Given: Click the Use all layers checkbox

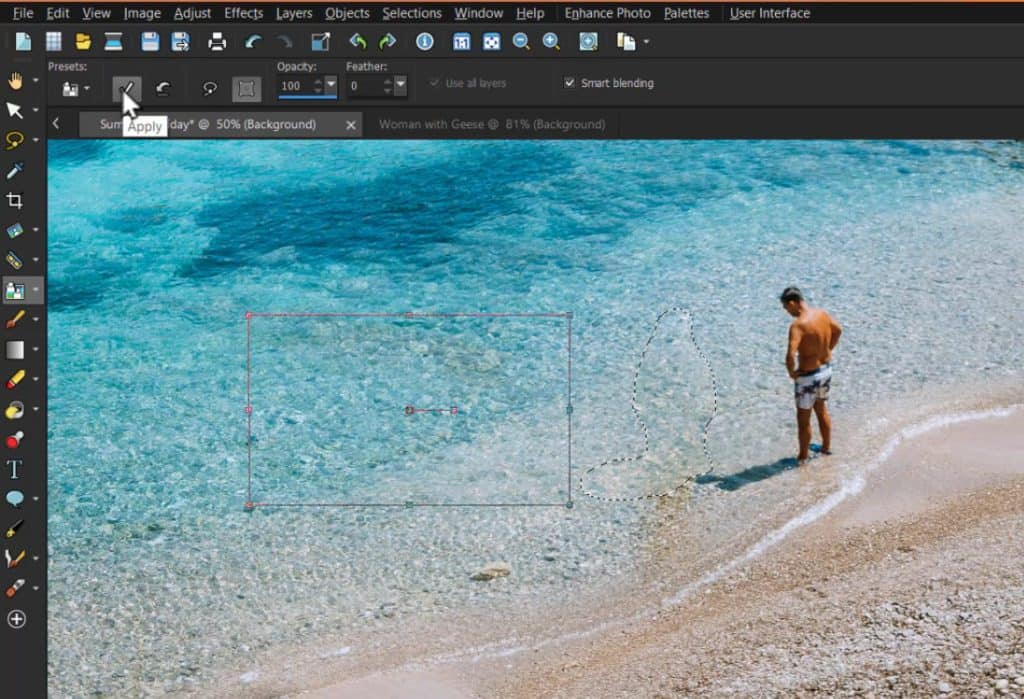Looking at the screenshot, I should (434, 84).
